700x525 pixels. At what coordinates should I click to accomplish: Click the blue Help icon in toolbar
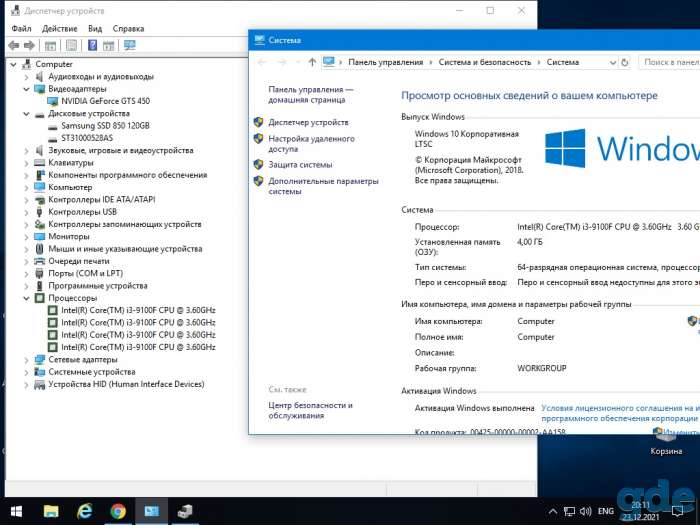pyautogui.click(x=92, y=45)
